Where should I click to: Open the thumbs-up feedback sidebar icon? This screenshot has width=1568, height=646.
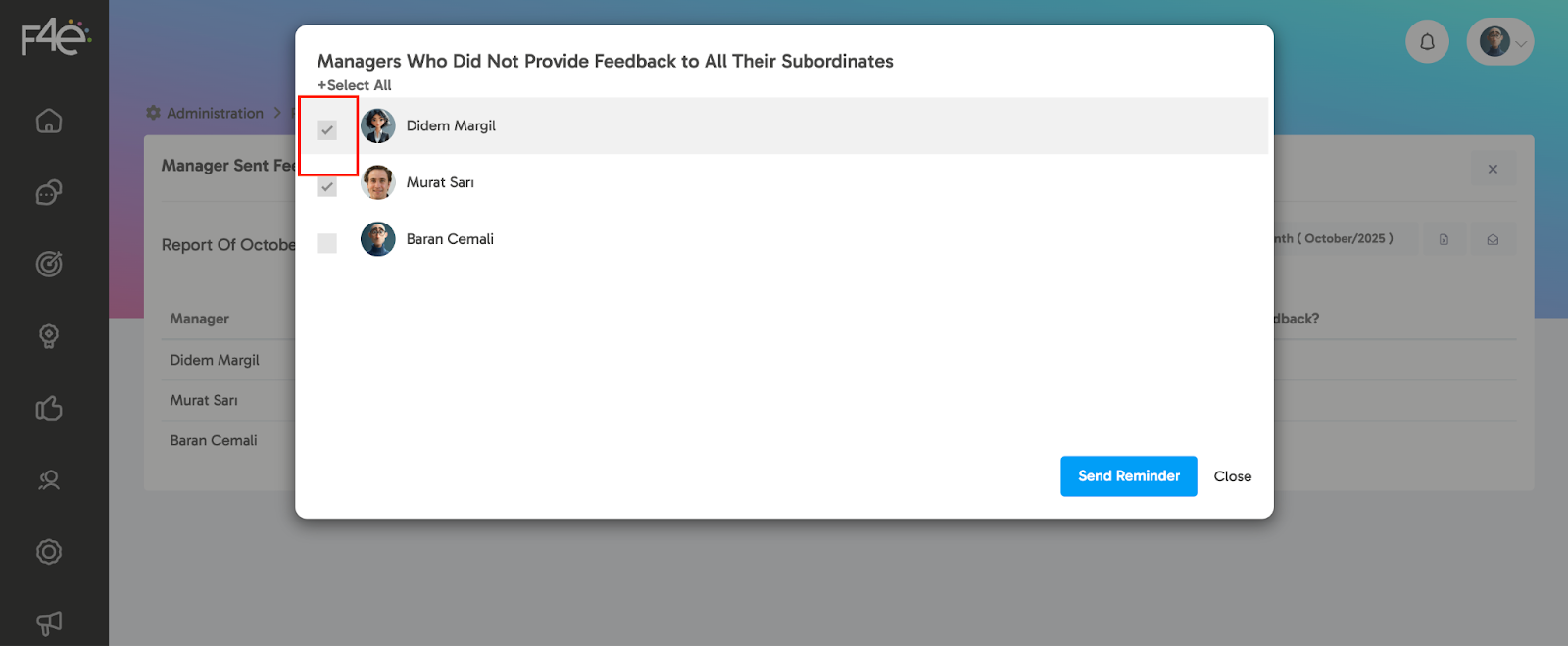[49, 408]
